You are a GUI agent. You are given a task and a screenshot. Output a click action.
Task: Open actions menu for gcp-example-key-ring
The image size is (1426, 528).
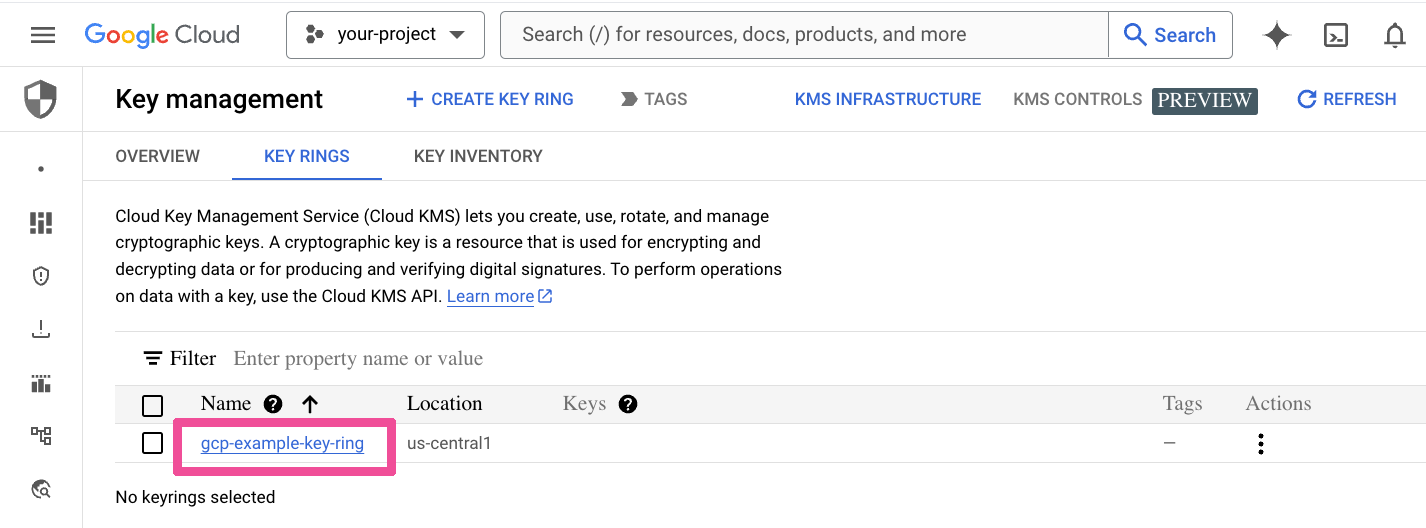[1261, 443]
